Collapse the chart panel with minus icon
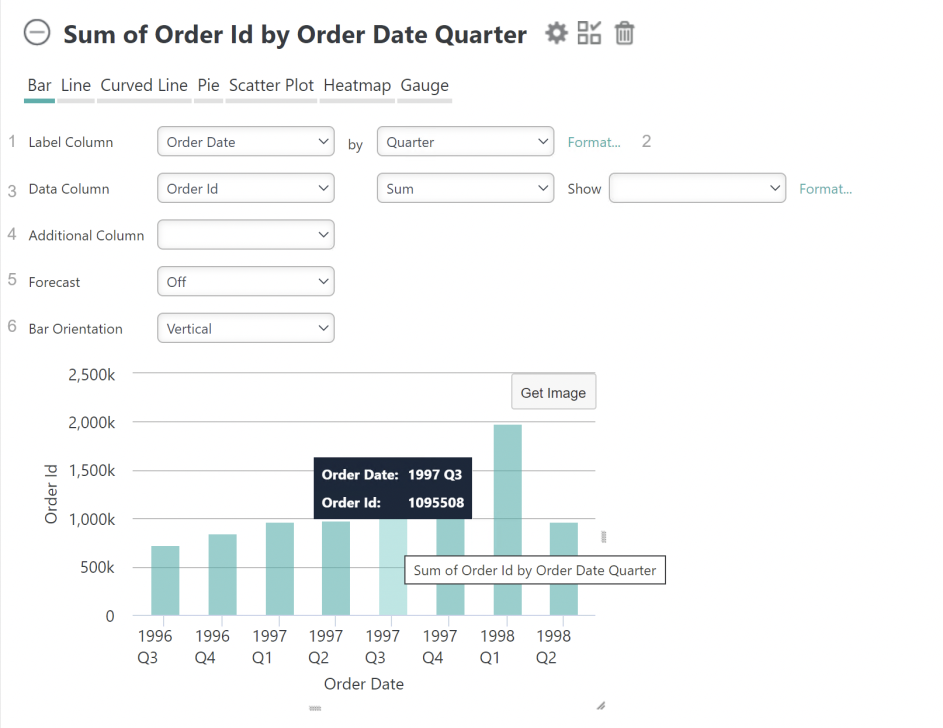943x728 pixels. (x=37, y=32)
